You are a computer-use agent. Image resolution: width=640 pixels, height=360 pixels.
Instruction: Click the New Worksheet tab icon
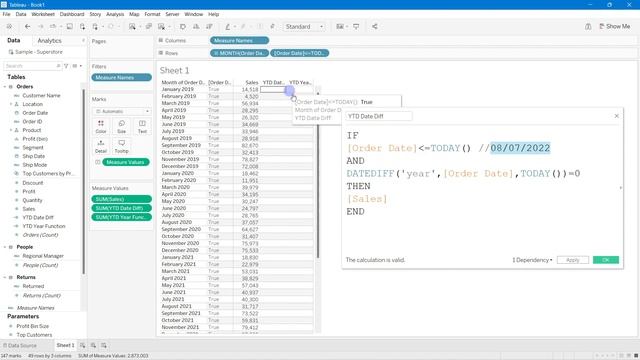tap(82, 345)
